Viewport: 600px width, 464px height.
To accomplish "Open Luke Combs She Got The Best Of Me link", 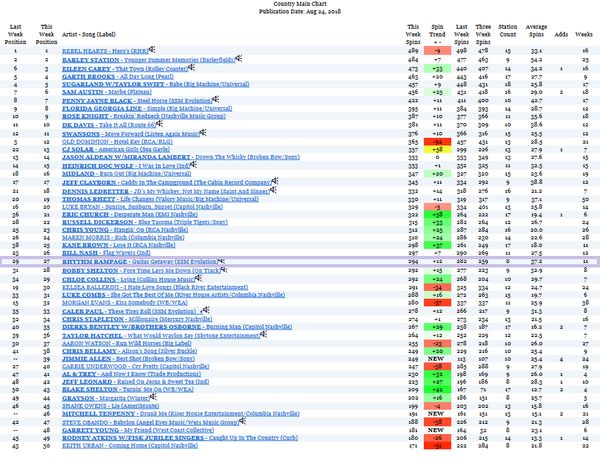I will coord(174,295).
